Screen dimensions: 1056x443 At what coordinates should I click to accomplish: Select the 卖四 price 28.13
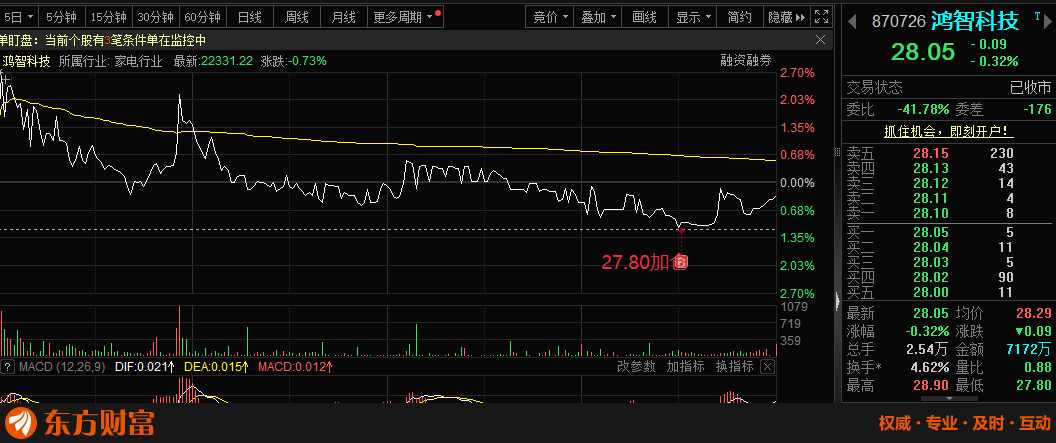[931, 168]
